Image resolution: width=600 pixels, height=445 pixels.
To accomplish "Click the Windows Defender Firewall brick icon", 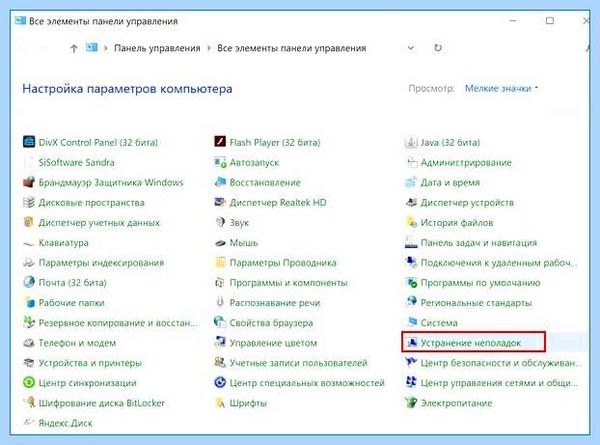I will tap(29, 182).
